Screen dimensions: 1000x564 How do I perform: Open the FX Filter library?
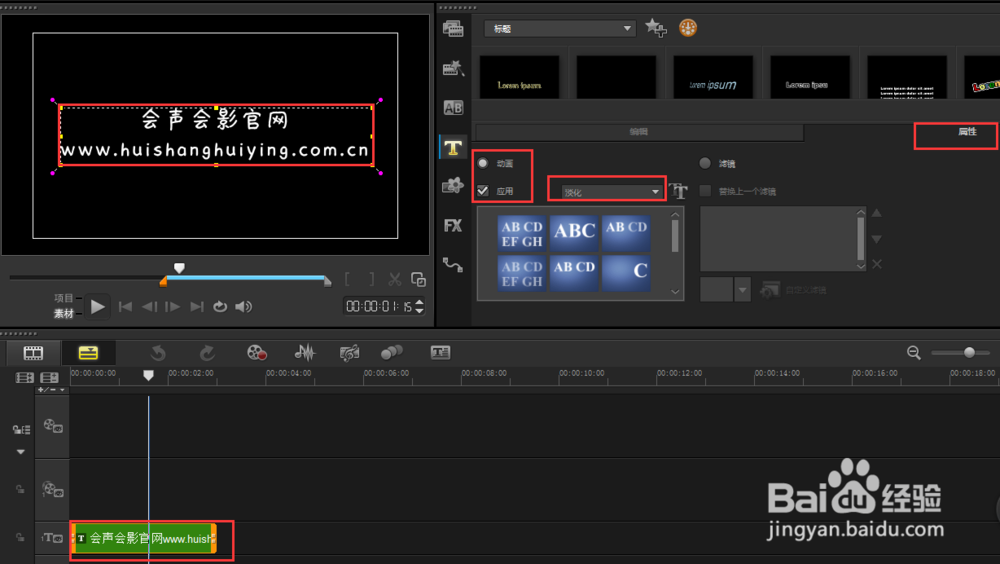[453, 225]
